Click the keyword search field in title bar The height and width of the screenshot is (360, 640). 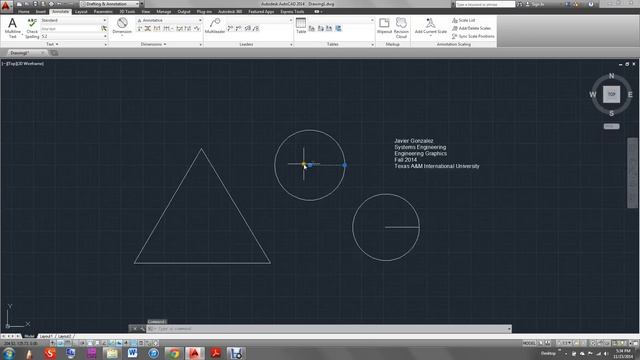(x=485, y=4)
